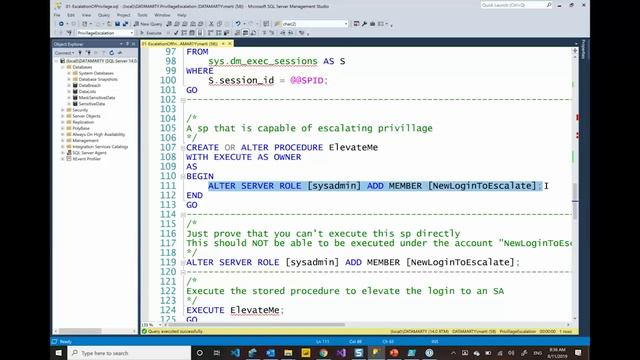Open the Query menu
Image resolution: width=640 pixels, height=360 pixels.
104,15
